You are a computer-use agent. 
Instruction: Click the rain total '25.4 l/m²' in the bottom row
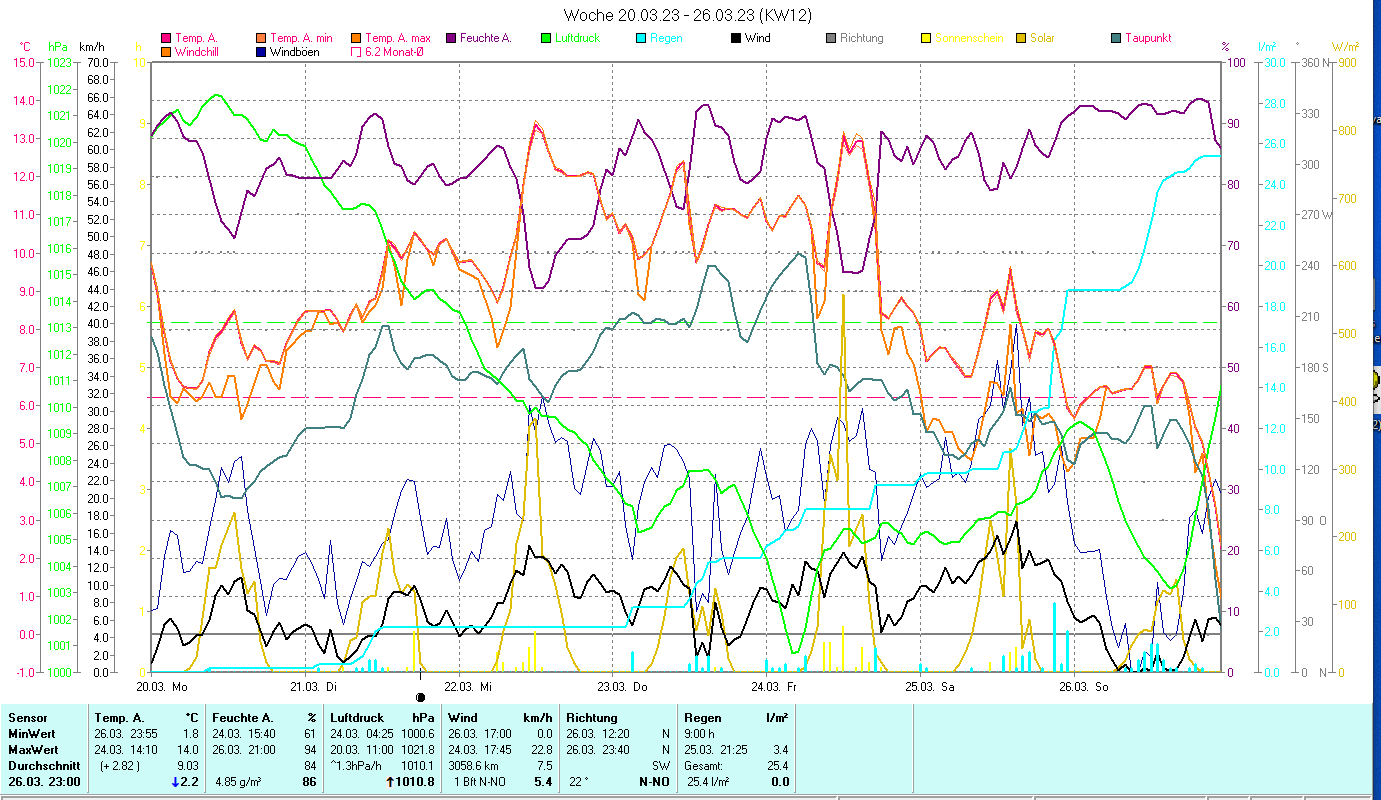(707, 782)
